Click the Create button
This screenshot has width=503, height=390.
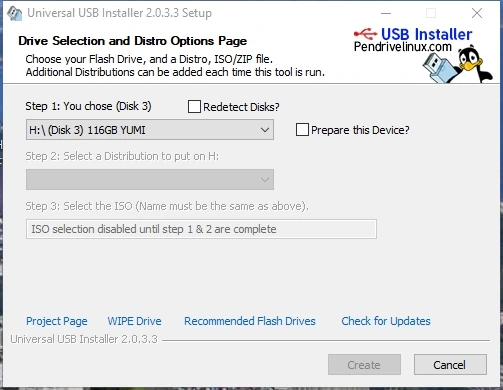(x=364, y=365)
